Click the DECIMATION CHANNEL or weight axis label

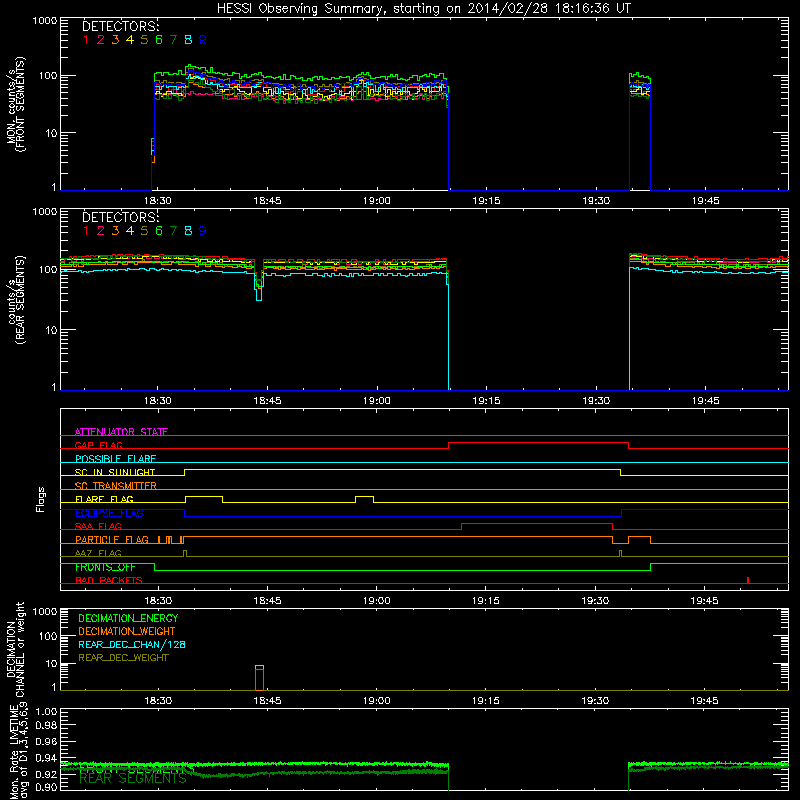click(15, 649)
